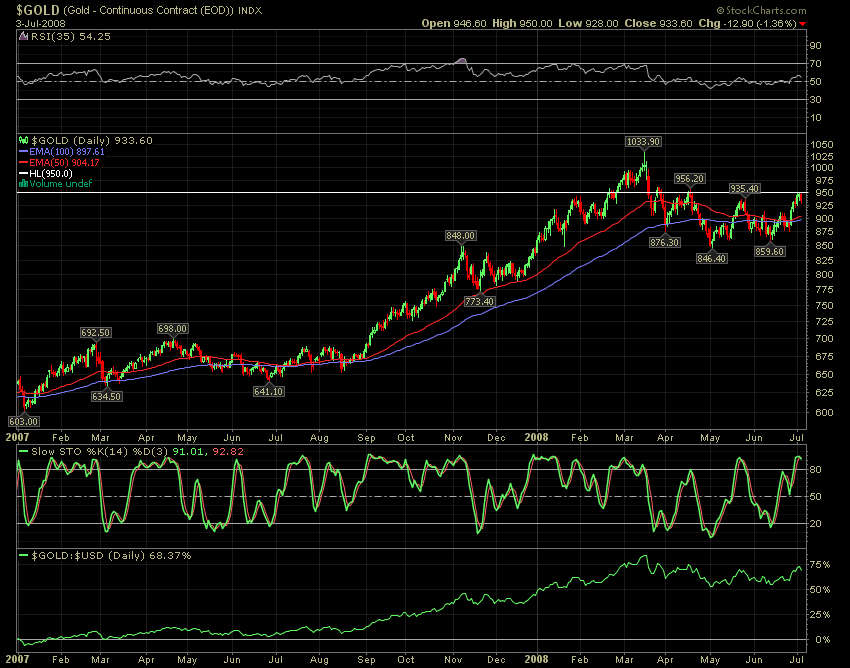Viewport: 850px width, 668px height.
Task: Click the 1050 price axis label
Action: (822, 145)
